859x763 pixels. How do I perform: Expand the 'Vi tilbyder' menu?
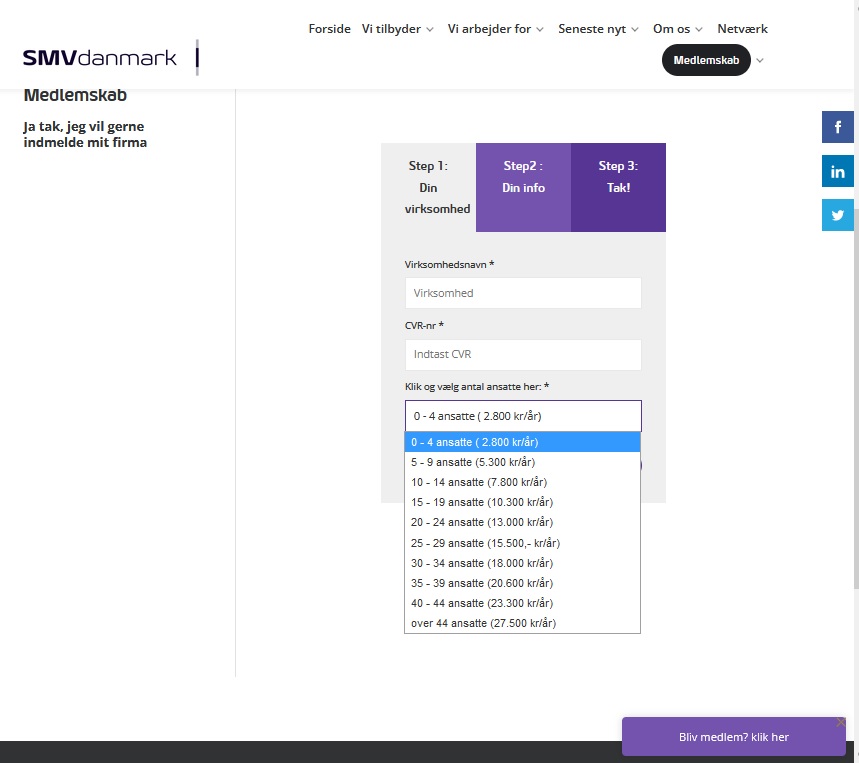397,29
